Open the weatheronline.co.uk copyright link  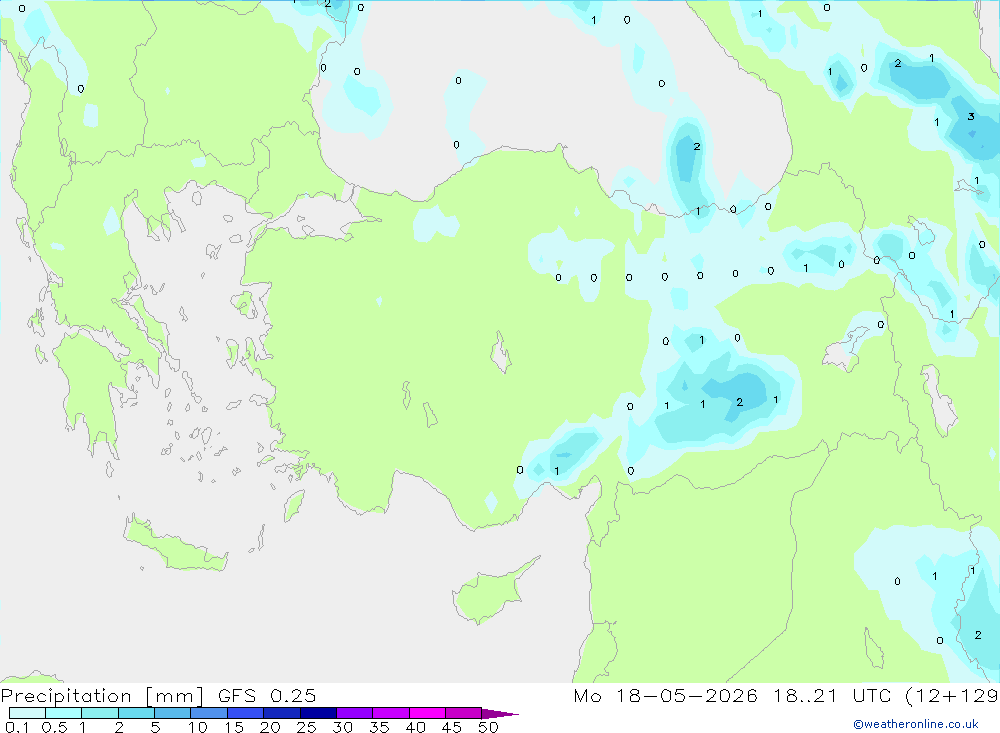[916, 724]
